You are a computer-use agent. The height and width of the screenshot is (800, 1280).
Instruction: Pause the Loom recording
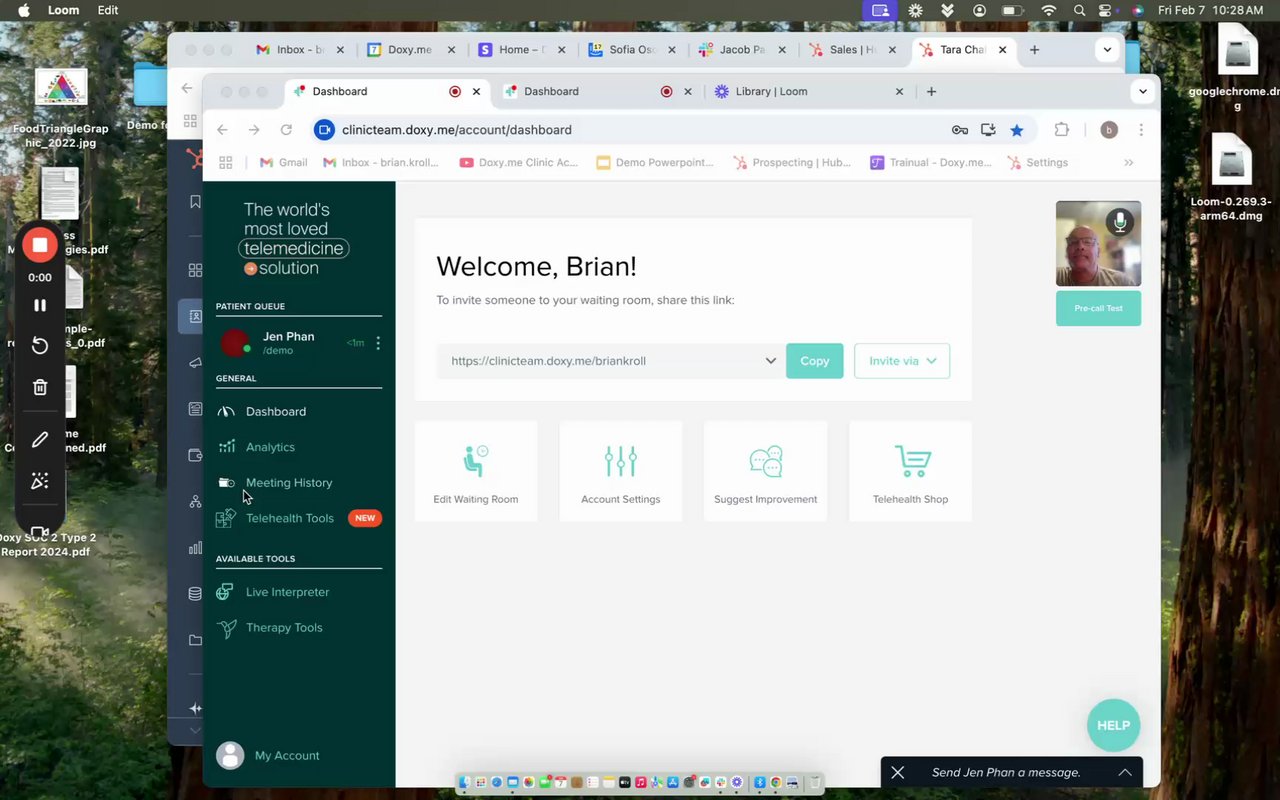(40, 305)
